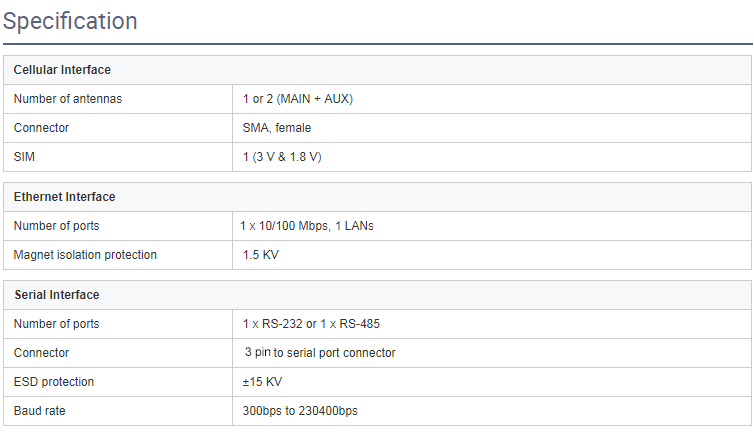Image resolution: width=754 pixels, height=432 pixels.
Task: Click the Magnet isolation protection label
Action: (85, 254)
